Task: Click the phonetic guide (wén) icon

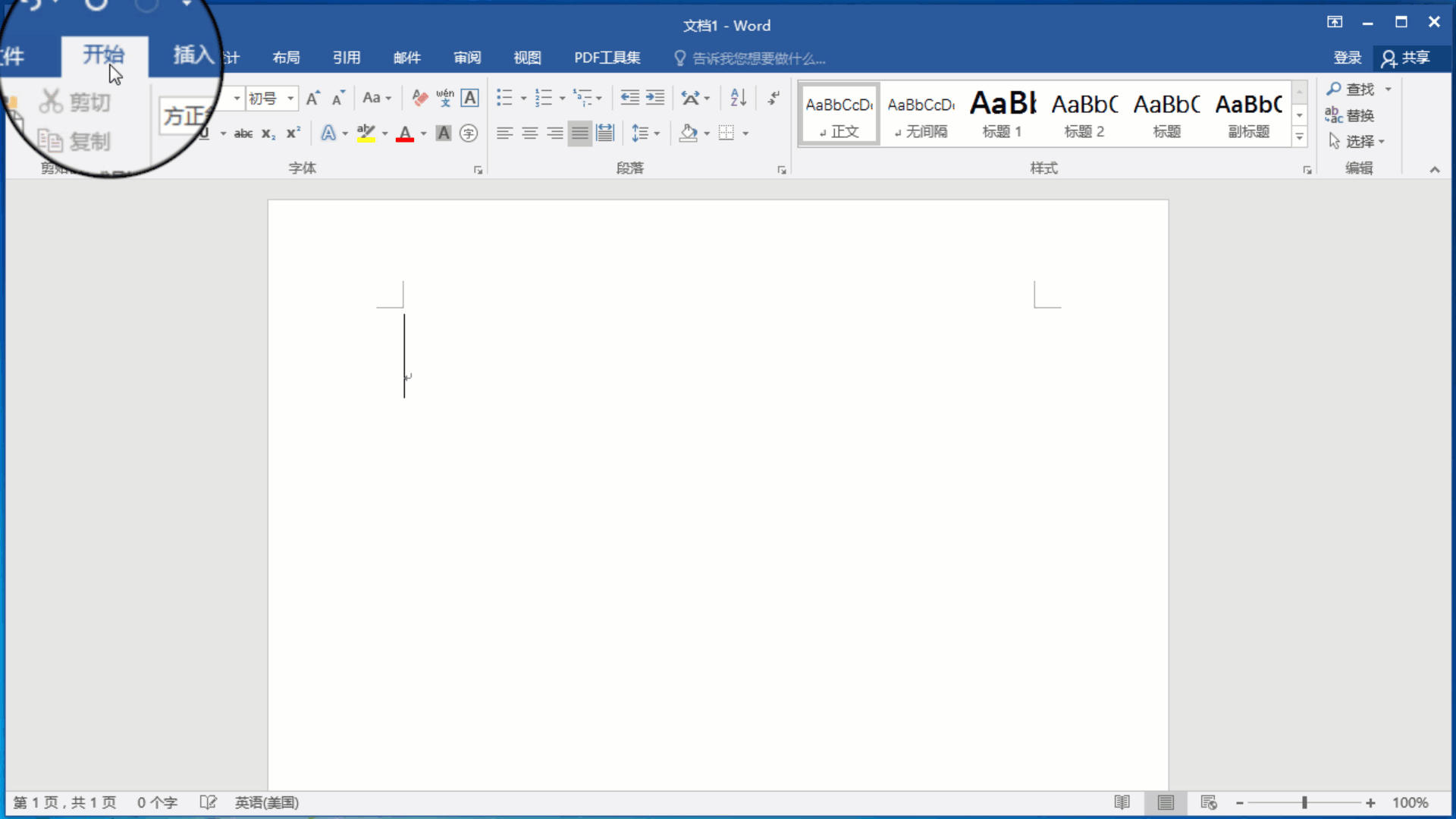Action: 445,98
